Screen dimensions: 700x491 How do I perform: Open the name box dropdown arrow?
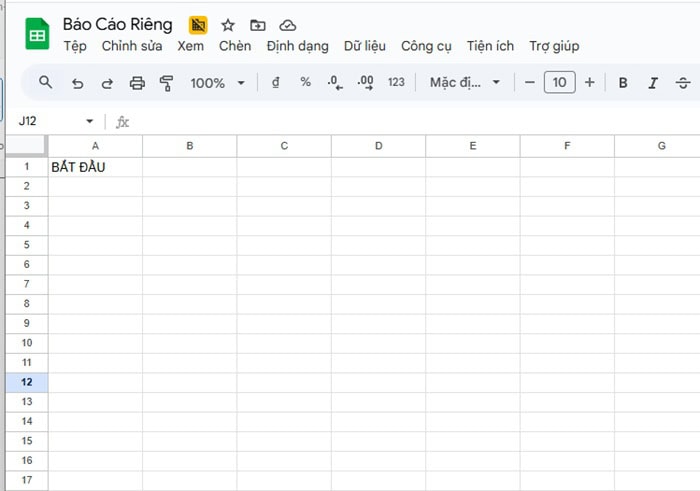[x=89, y=122]
